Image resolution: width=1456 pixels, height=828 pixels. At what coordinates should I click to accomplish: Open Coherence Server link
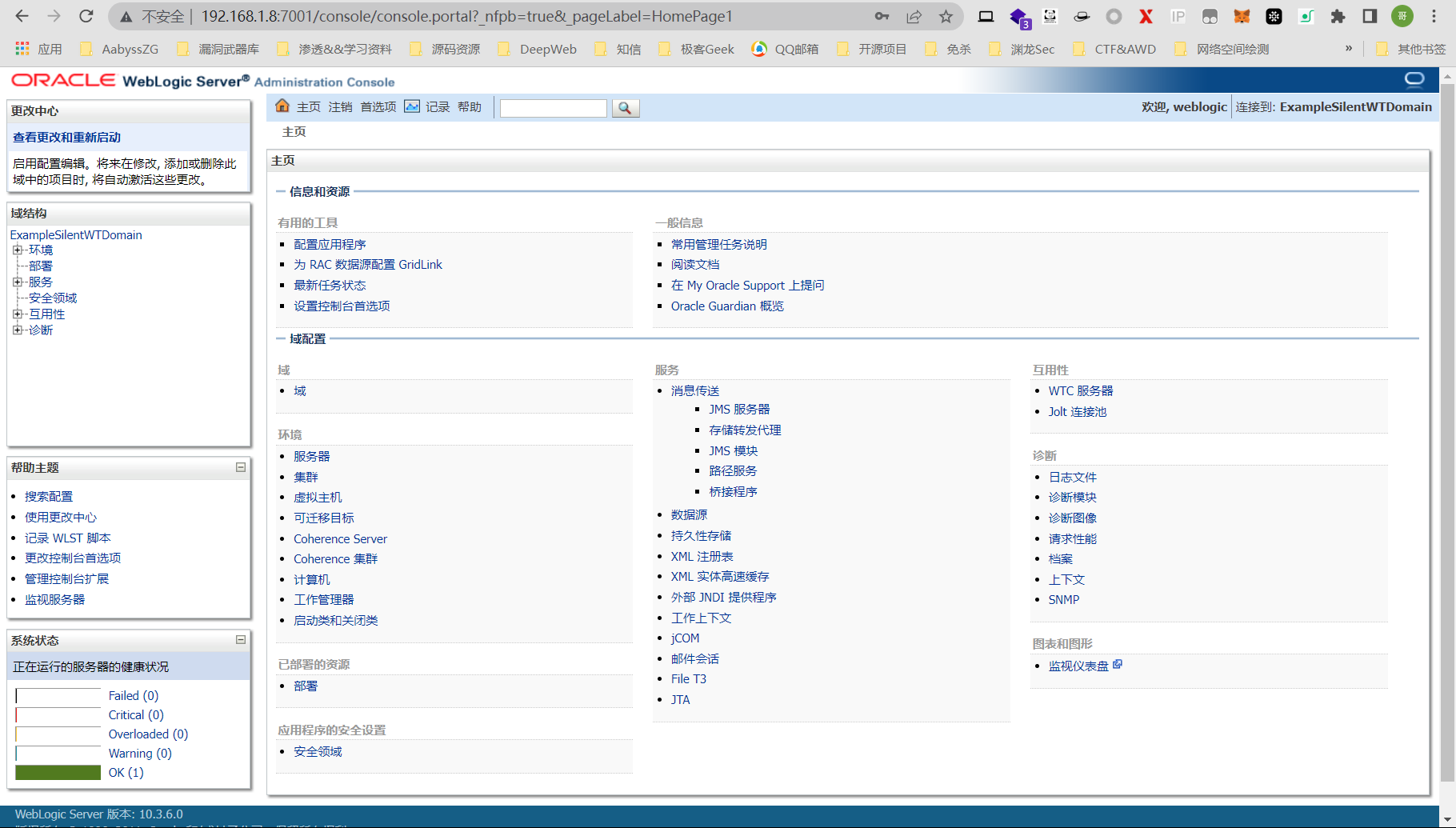point(340,538)
